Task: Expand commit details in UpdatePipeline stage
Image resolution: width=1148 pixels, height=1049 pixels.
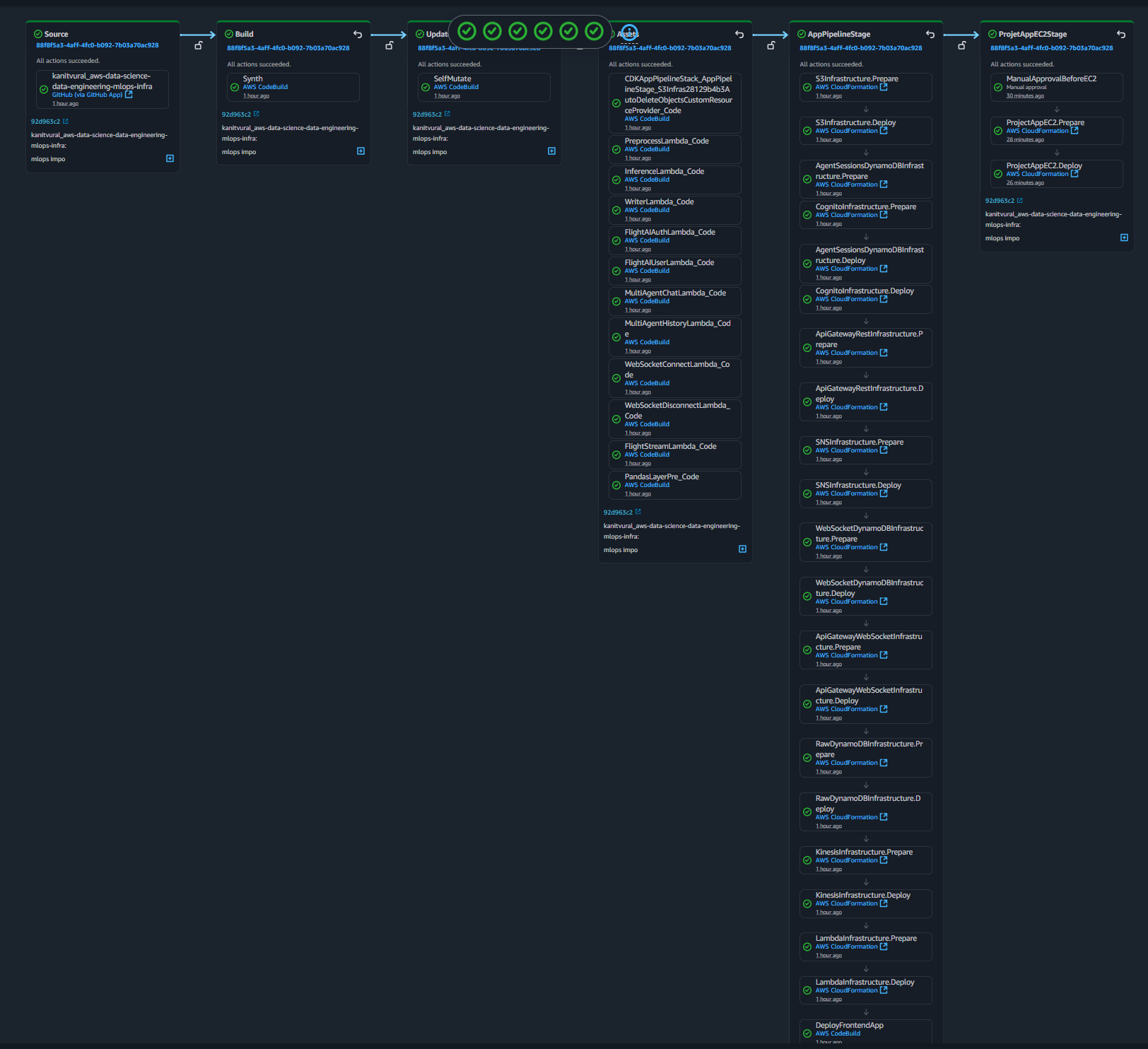Action: click(x=551, y=151)
